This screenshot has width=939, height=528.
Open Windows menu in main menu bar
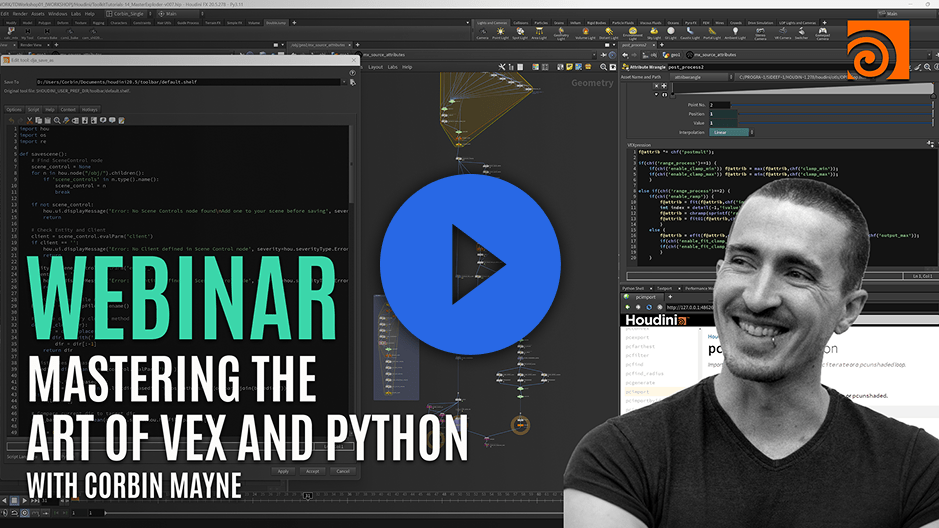point(57,13)
